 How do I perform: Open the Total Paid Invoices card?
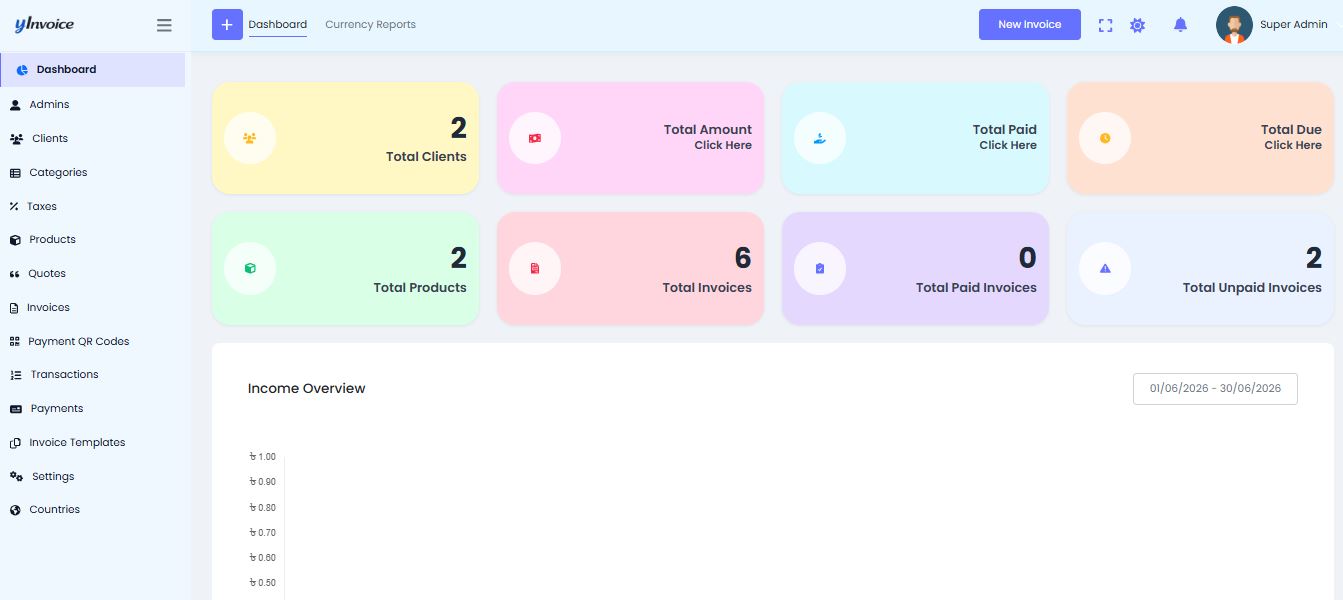(915, 268)
